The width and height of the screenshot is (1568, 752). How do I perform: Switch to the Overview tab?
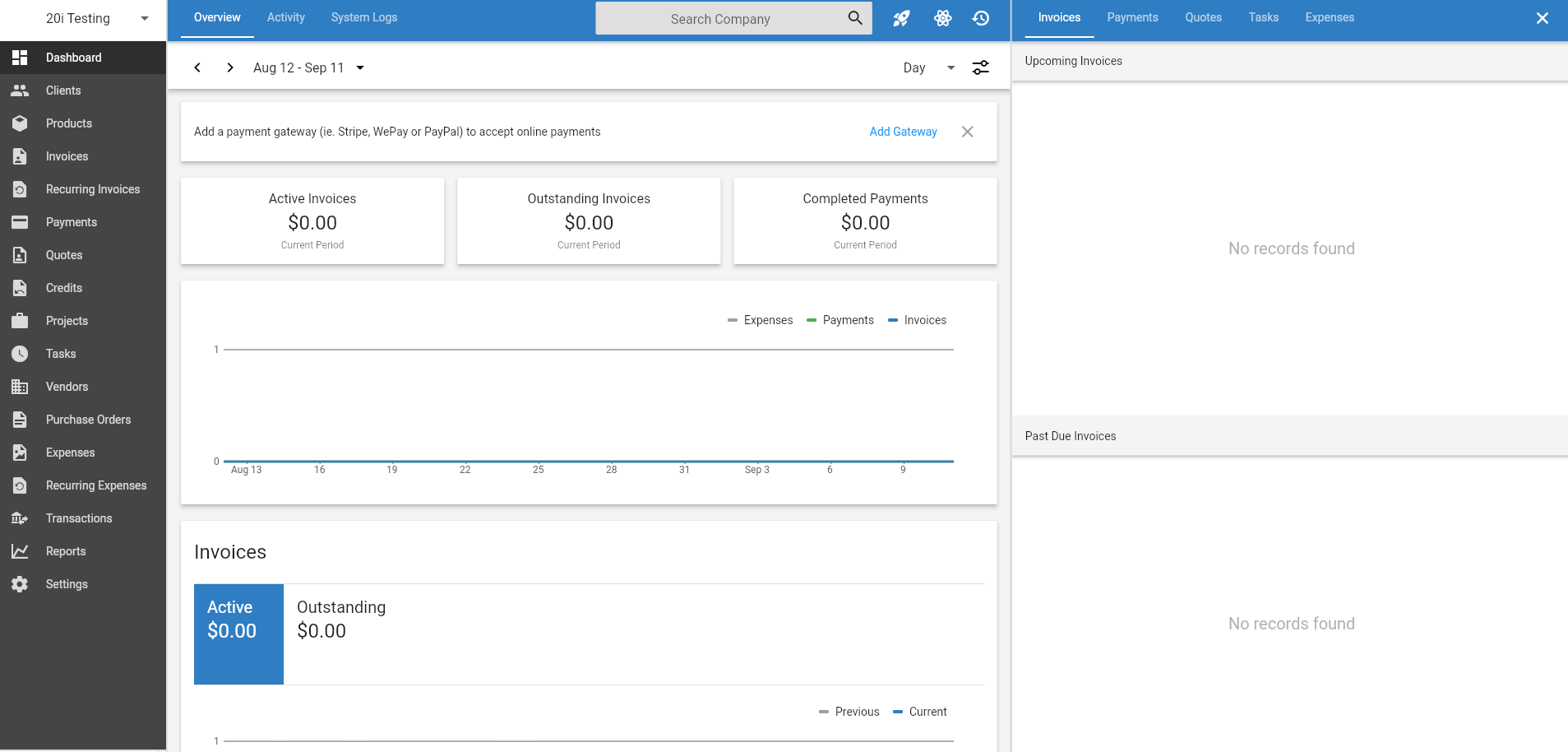(x=217, y=18)
